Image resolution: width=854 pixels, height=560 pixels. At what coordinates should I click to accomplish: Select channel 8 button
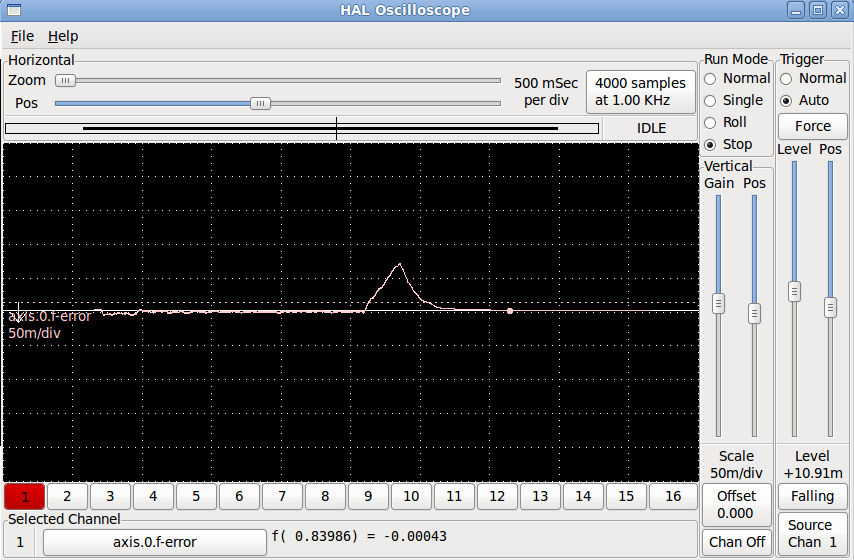(x=325, y=496)
